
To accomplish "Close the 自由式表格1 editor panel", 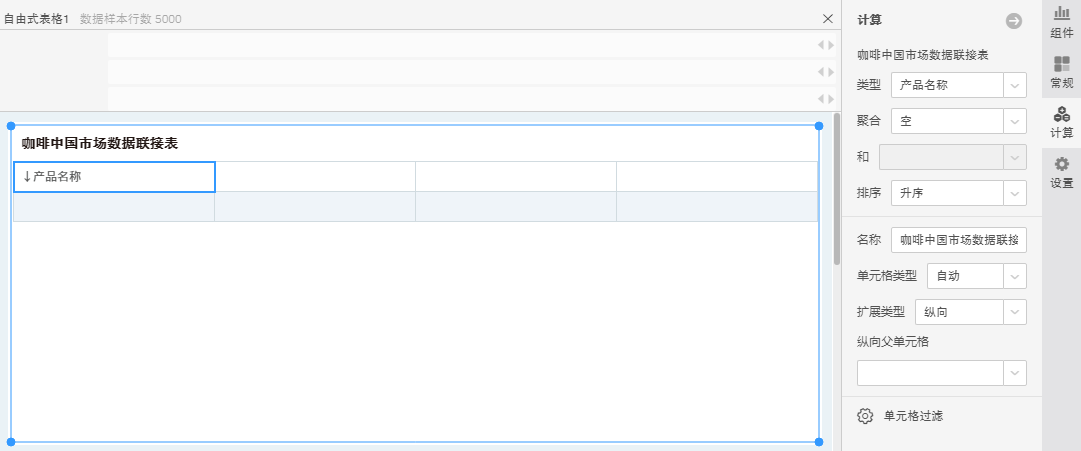I will pos(827,18).
